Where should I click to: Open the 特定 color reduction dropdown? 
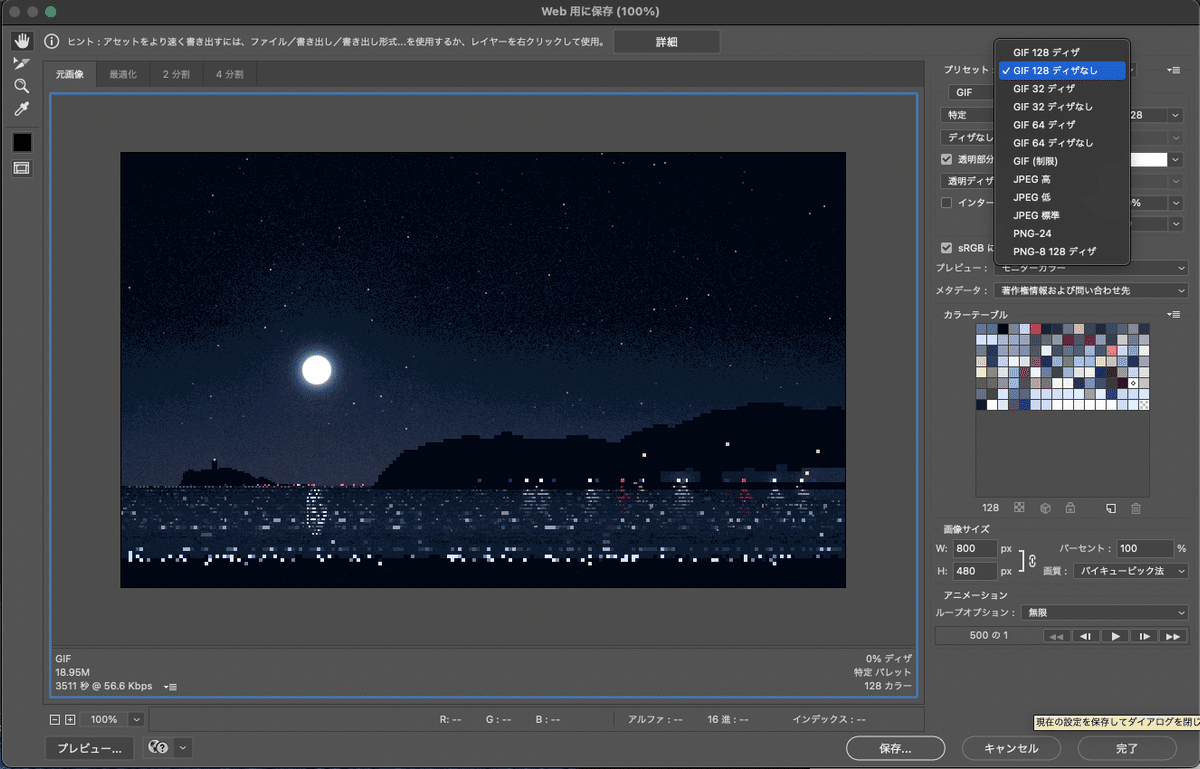click(x=968, y=115)
